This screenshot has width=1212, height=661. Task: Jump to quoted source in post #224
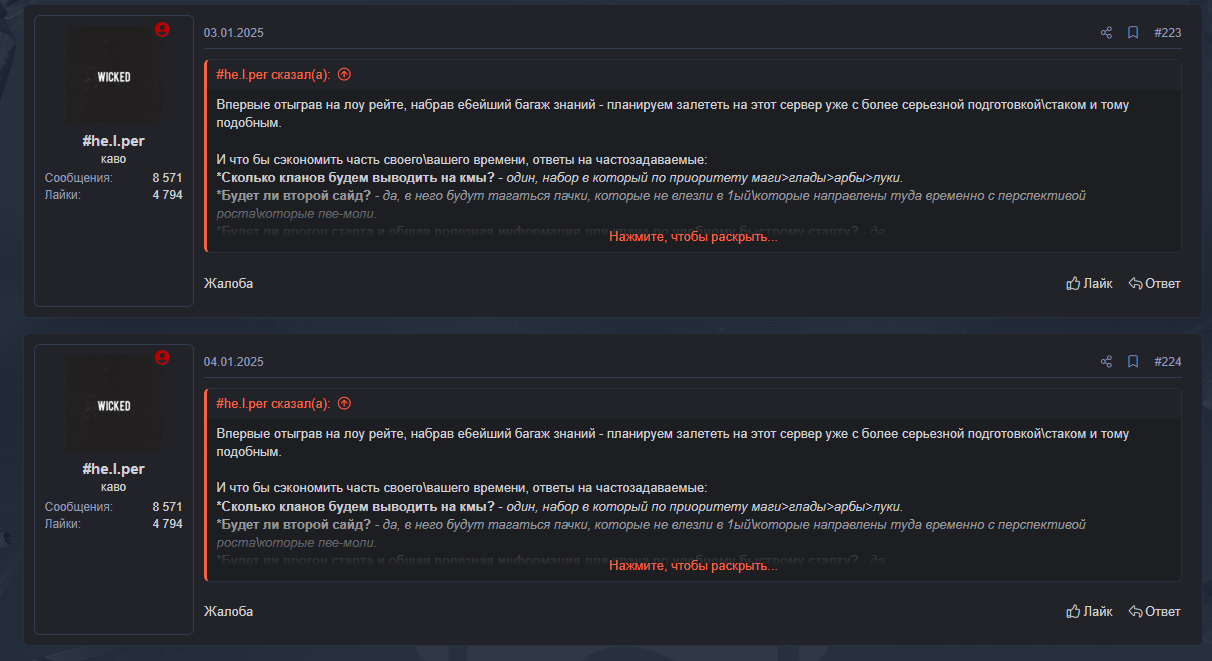pyautogui.click(x=344, y=403)
